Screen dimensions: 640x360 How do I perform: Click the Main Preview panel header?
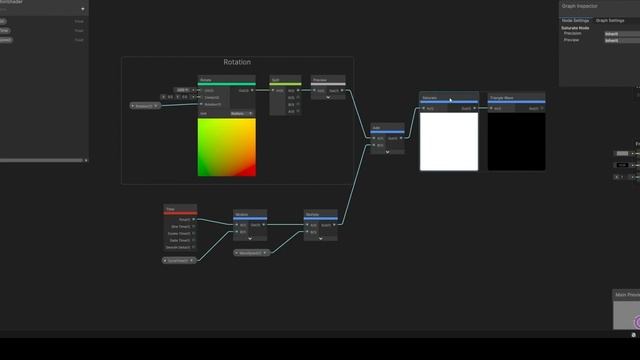tap(627, 295)
